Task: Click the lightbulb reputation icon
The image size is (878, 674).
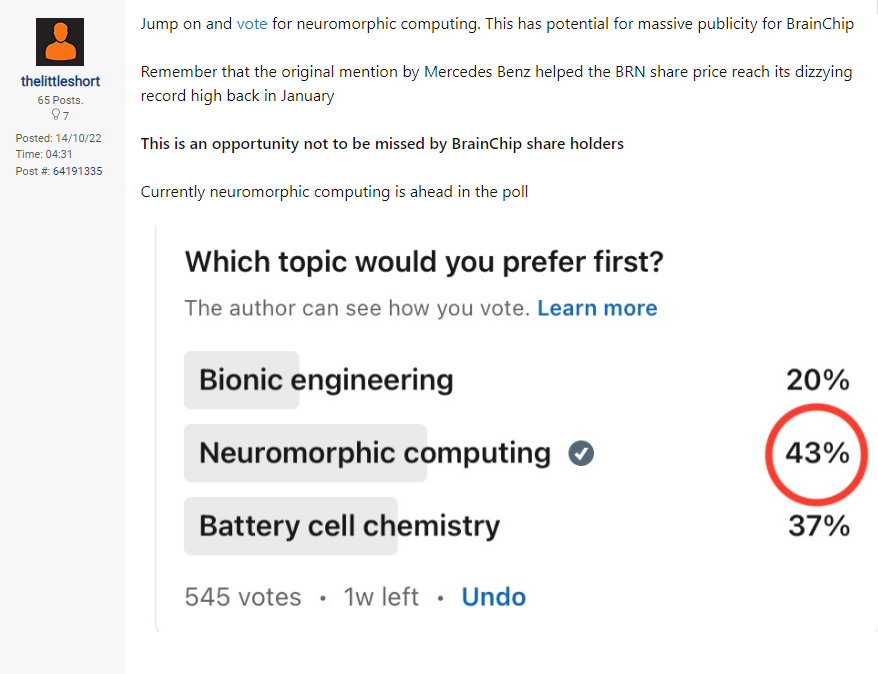Action: tap(56, 115)
